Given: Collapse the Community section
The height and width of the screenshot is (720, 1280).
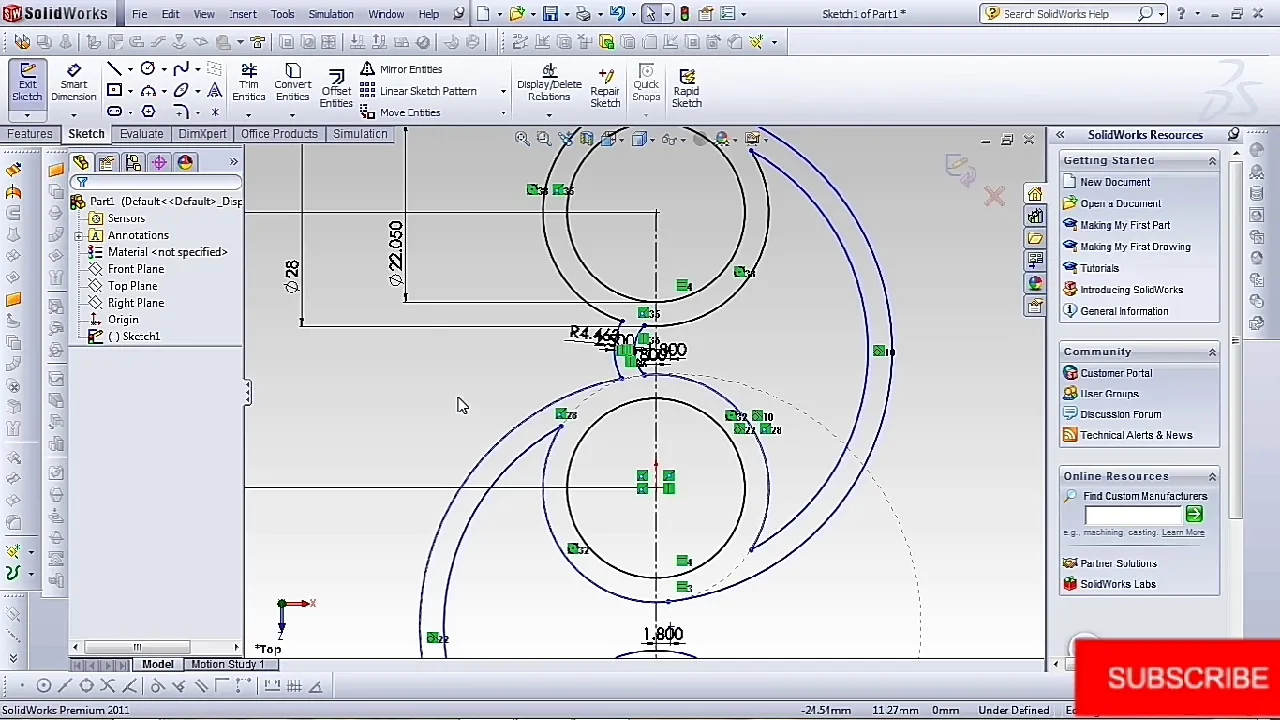Looking at the screenshot, I should 1212,352.
